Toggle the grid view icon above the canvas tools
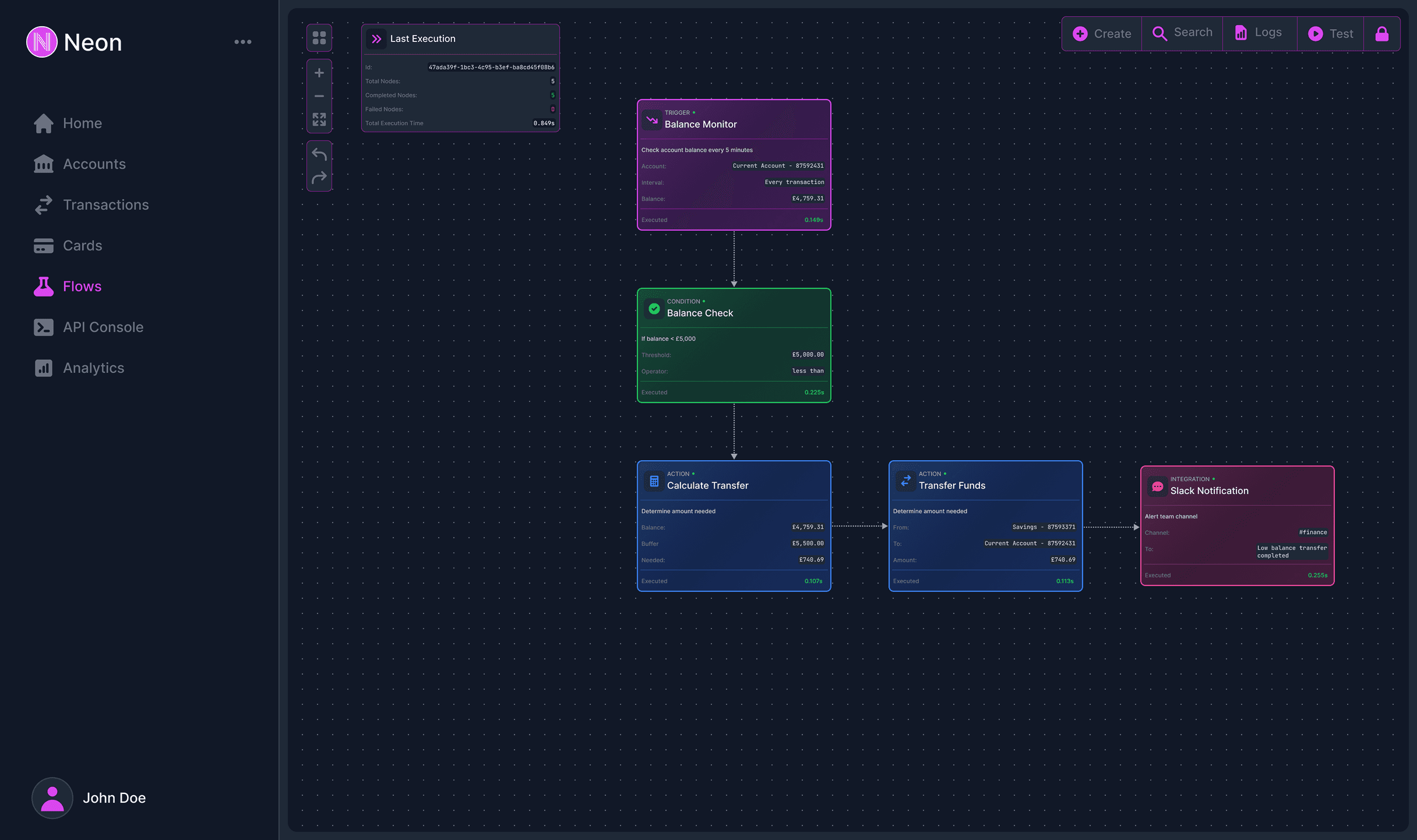The width and height of the screenshot is (1417, 840). pyautogui.click(x=319, y=37)
